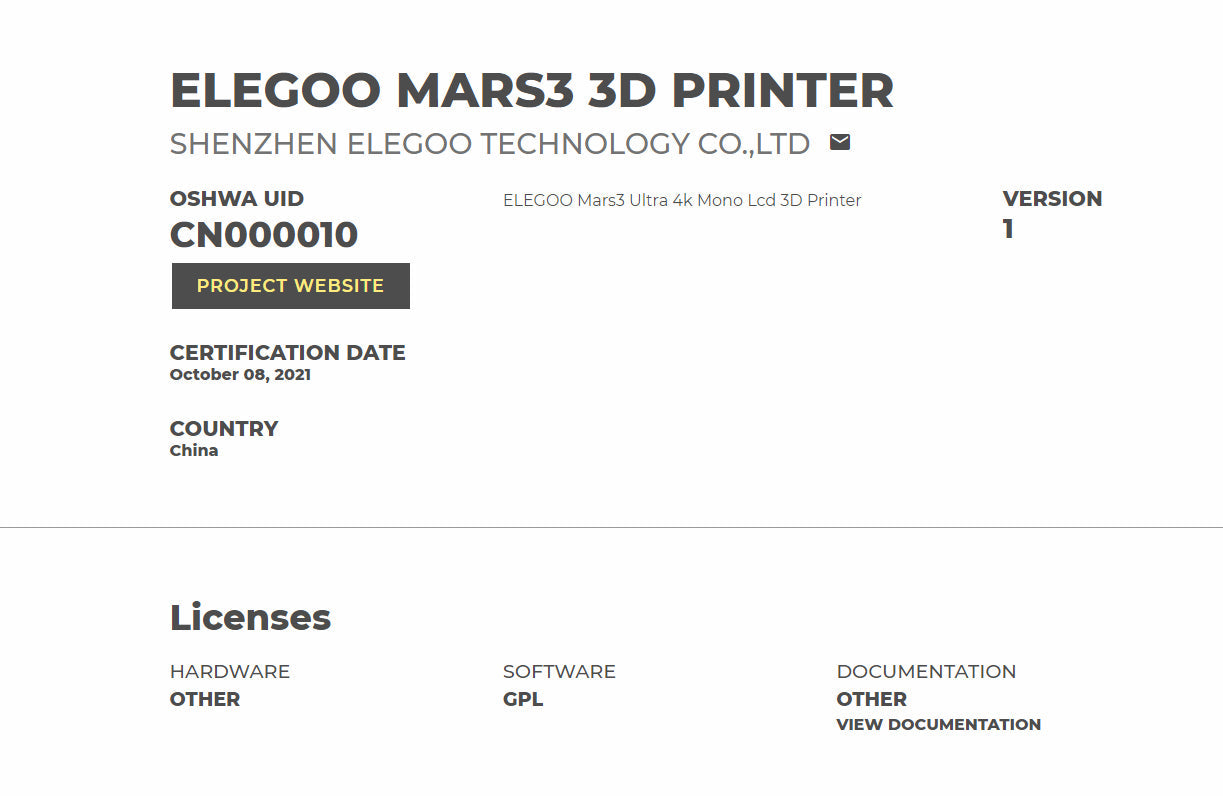Screen dimensions: 1223x796
Task: Click the Certification Date label
Action: (287, 353)
